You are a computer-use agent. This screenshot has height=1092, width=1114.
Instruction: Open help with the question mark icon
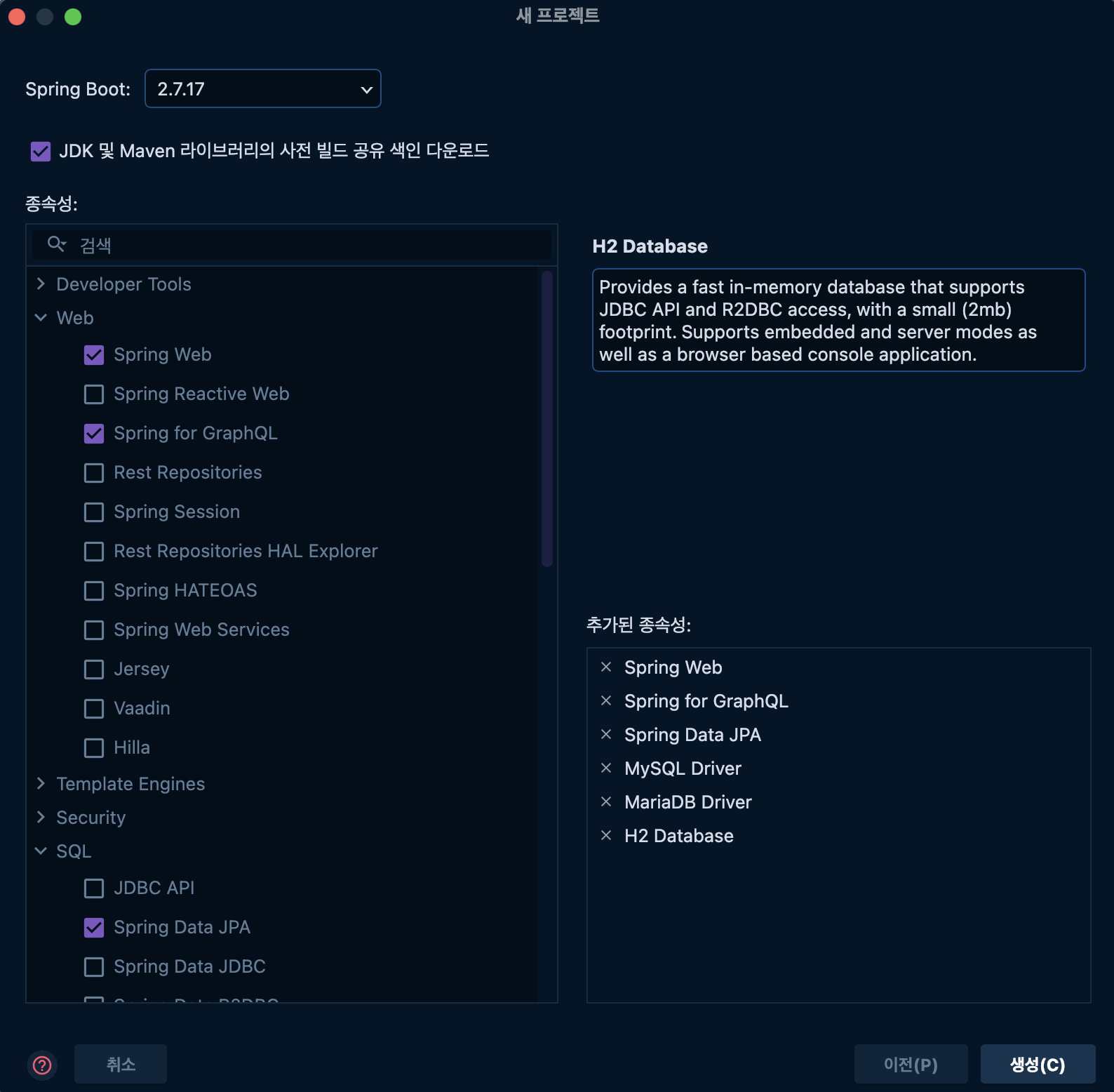[x=42, y=1065]
